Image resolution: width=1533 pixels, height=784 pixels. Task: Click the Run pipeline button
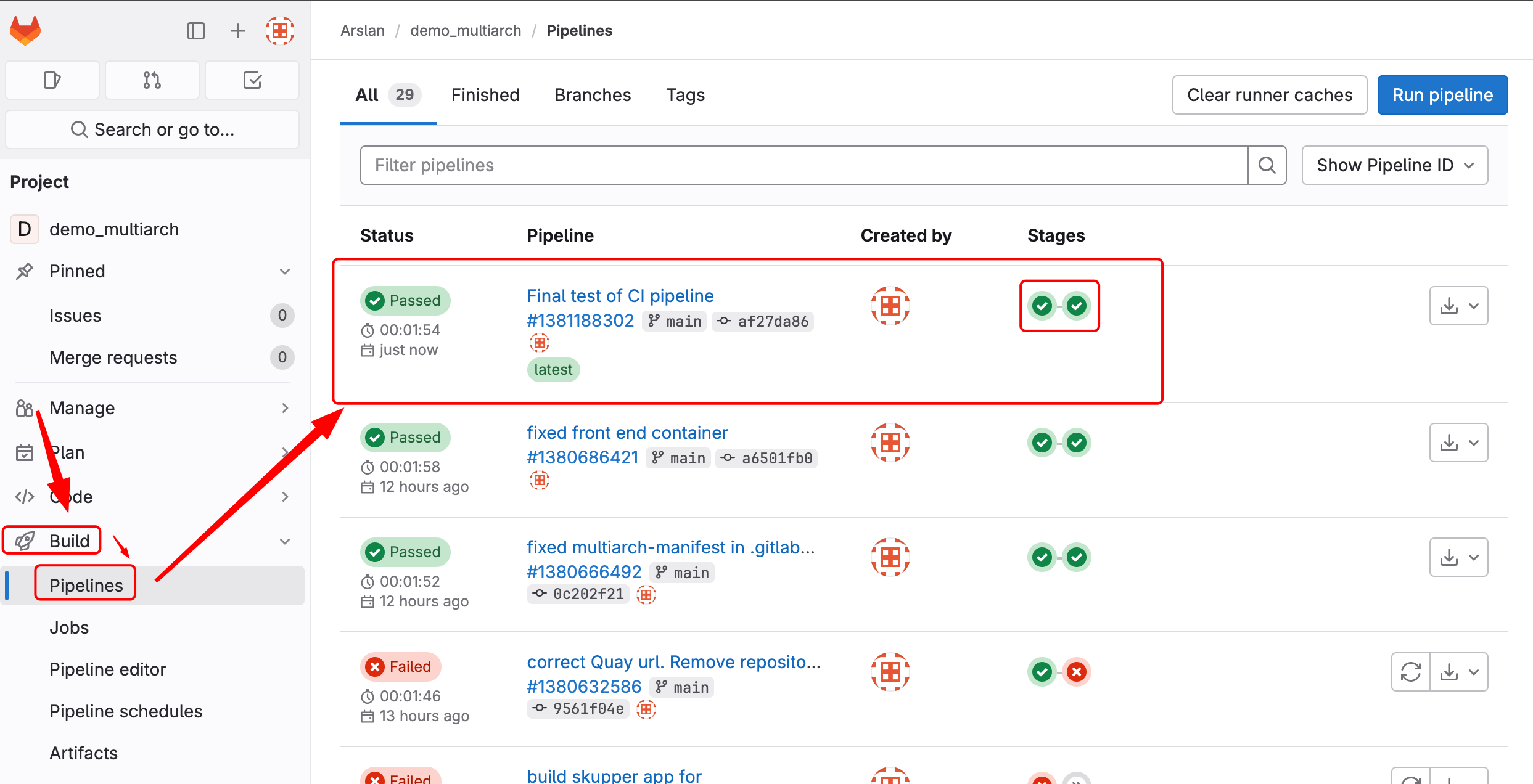click(x=1442, y=95)
